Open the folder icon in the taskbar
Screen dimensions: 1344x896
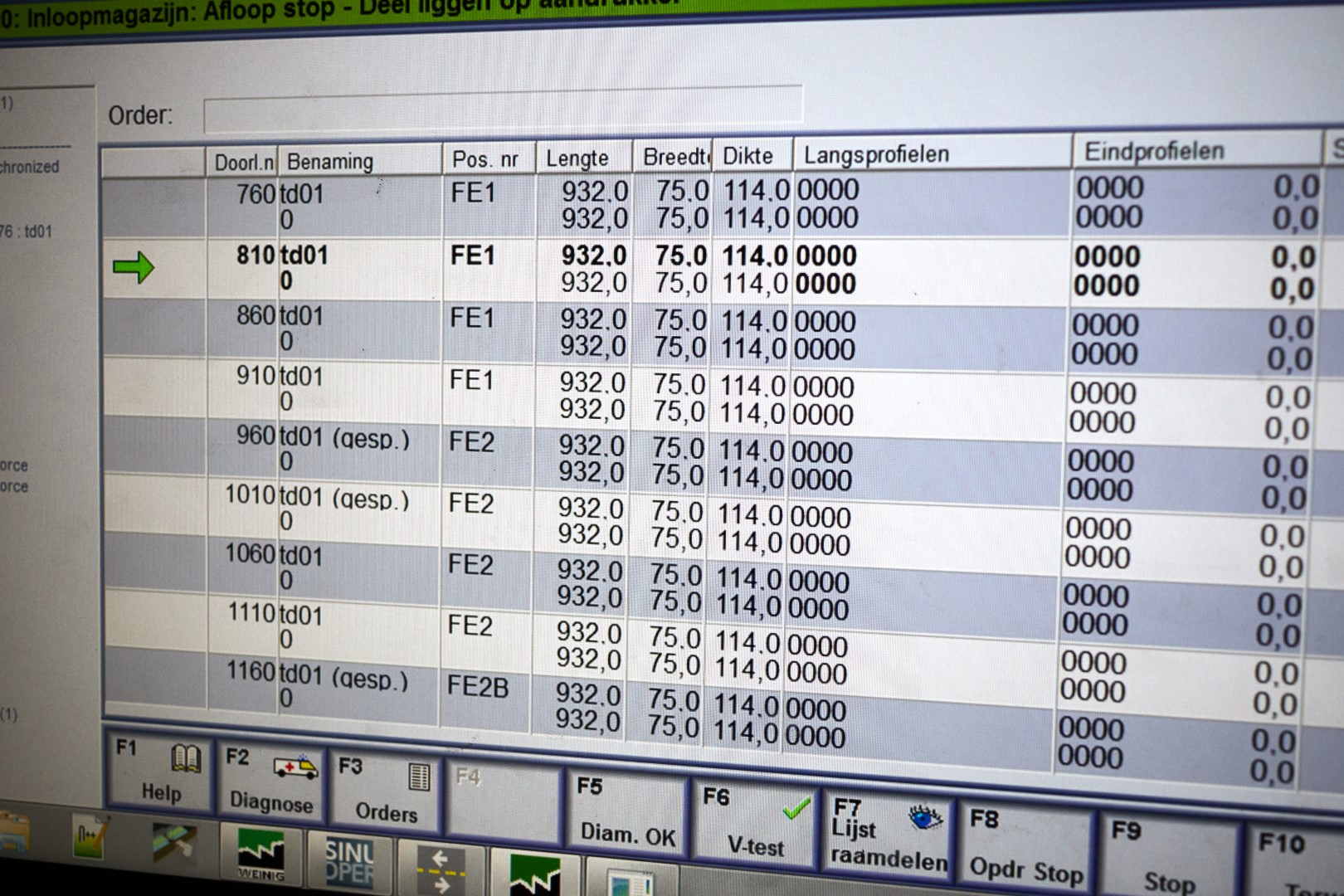(15, 835)
